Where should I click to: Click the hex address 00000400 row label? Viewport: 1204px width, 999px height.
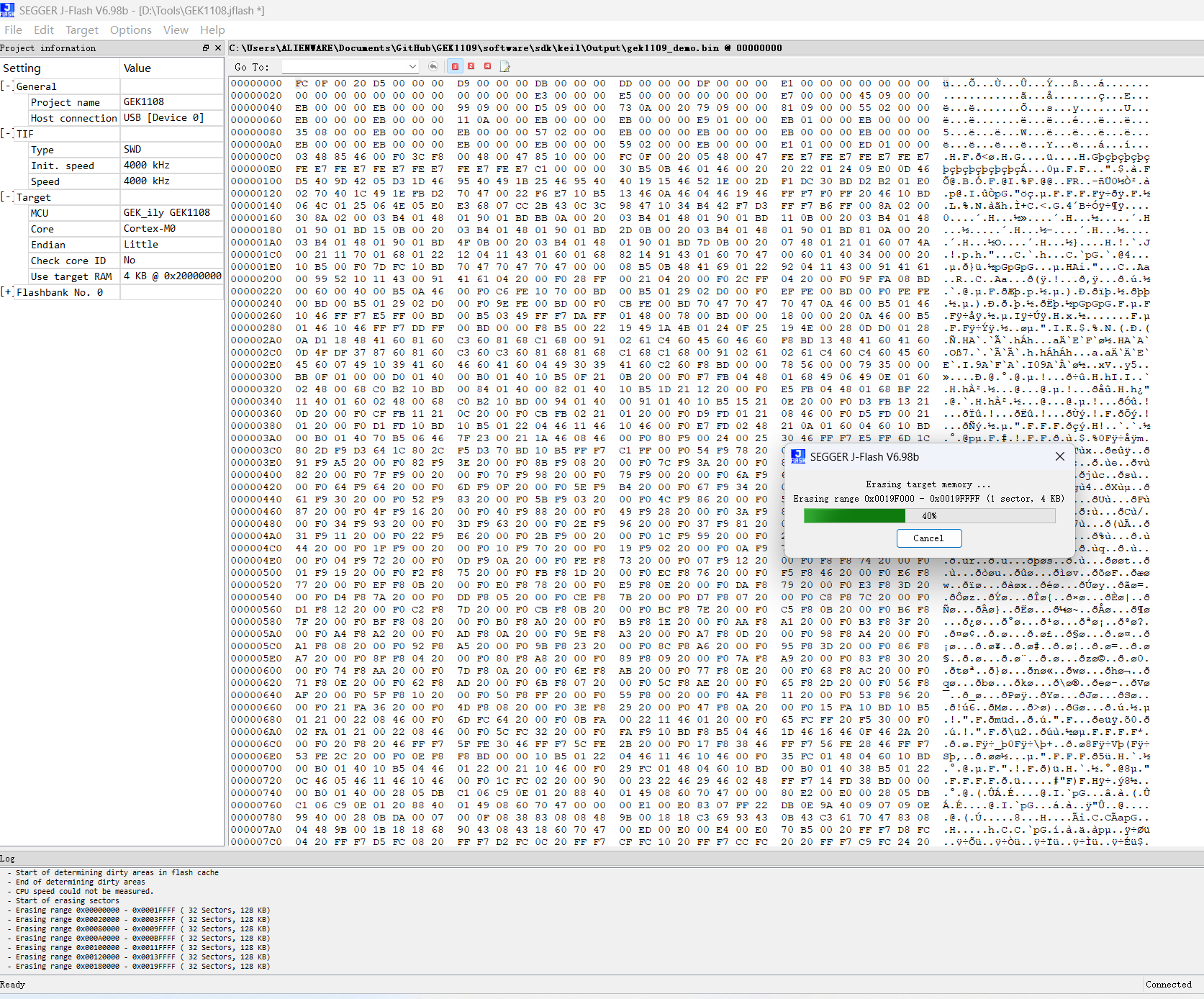point(256,475)
